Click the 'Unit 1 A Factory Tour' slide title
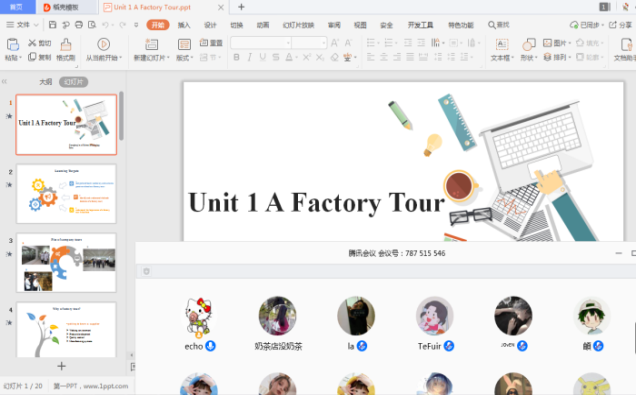Image resolution: width=636 pixels, height=395 pixels. [316, 202]
